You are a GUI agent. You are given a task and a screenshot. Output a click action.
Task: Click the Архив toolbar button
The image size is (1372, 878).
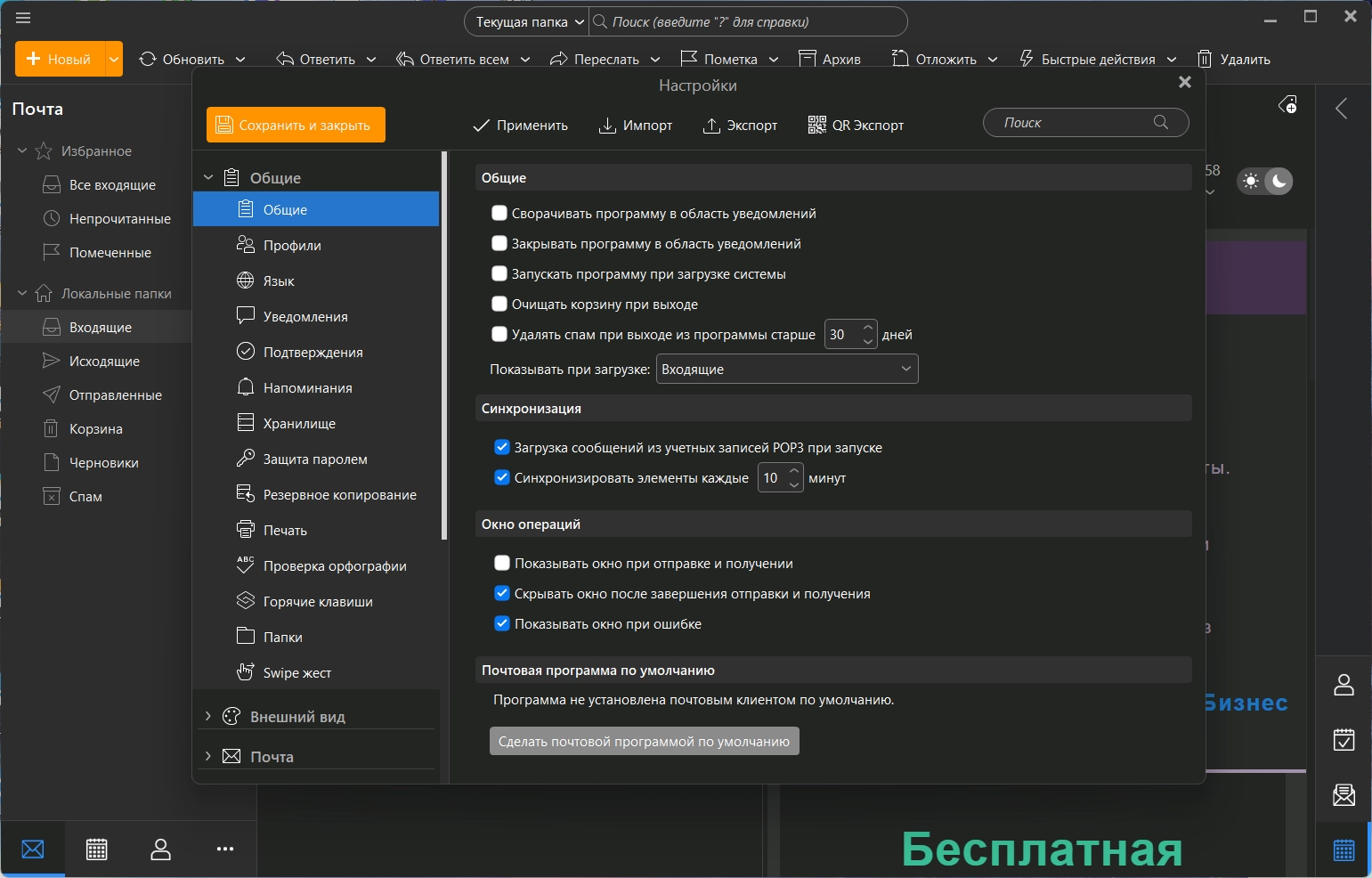pos(830,59)
